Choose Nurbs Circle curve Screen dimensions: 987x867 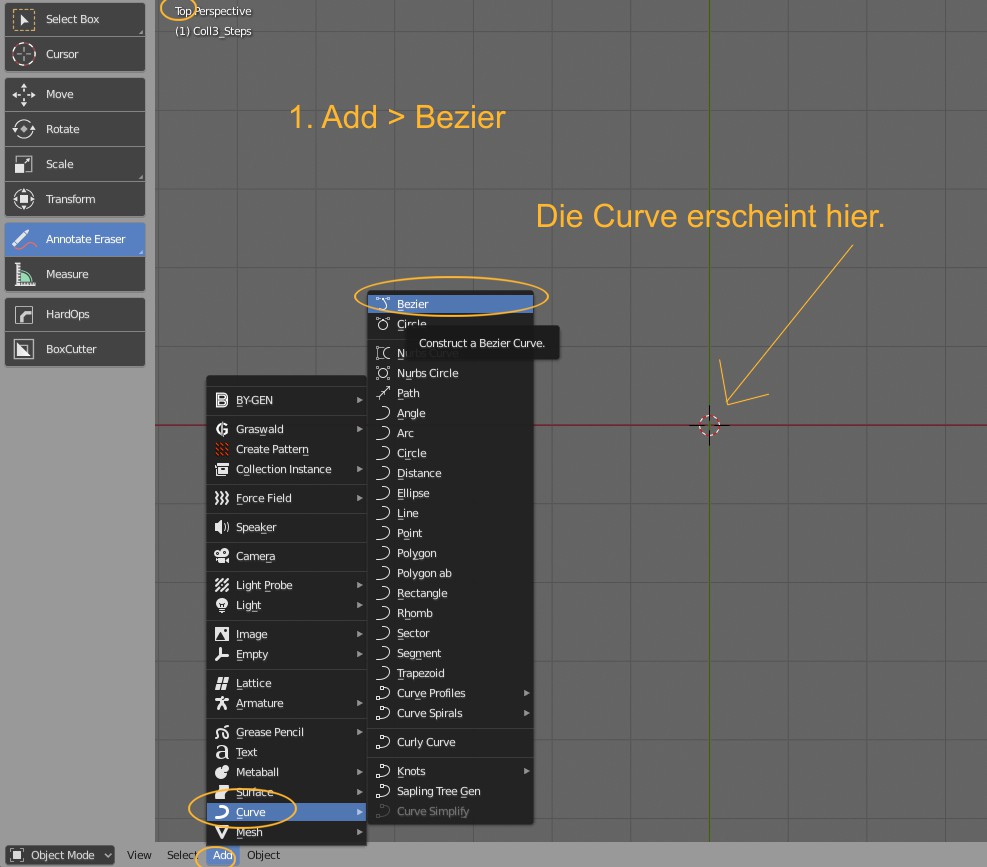[x=450, y=373]
